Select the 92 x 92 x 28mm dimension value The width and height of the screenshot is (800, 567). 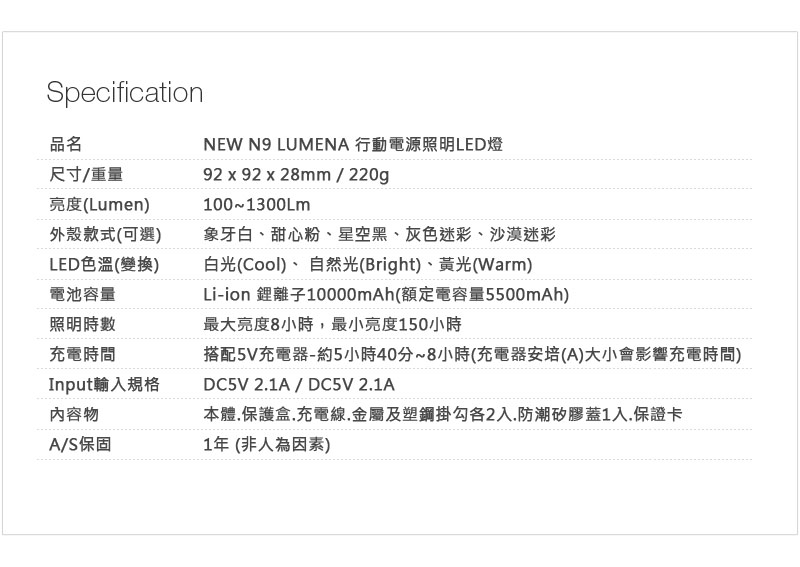click(267, 175)
